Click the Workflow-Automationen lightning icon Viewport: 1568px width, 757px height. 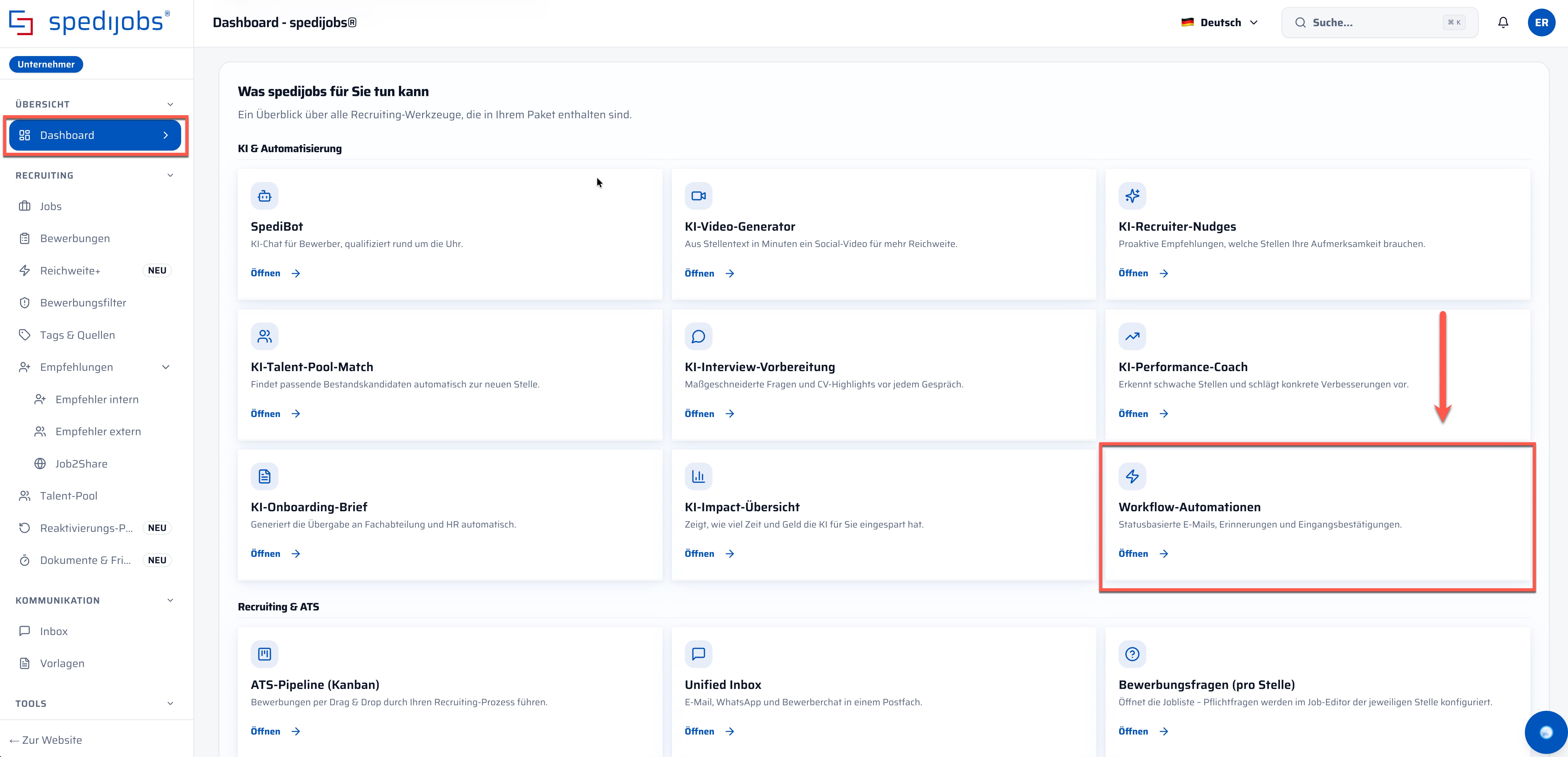point(1132,476)
